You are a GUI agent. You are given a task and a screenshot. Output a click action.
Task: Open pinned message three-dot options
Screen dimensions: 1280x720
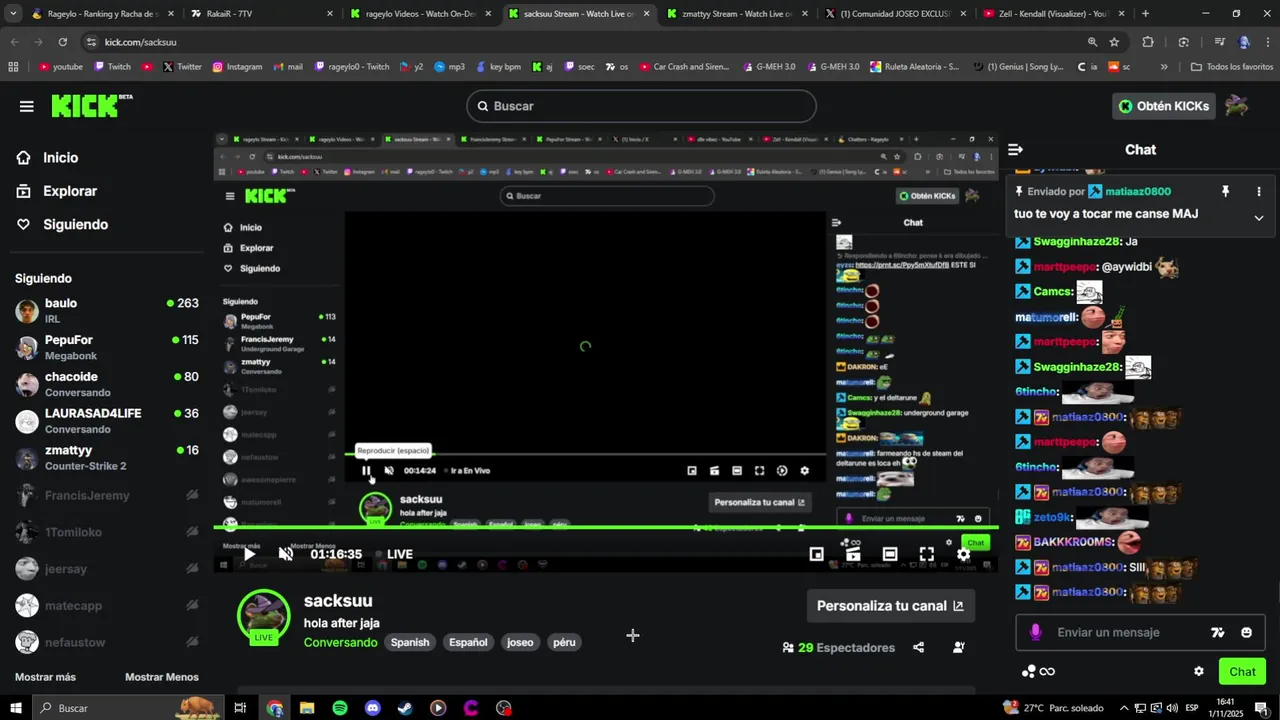pos(1259,191)
